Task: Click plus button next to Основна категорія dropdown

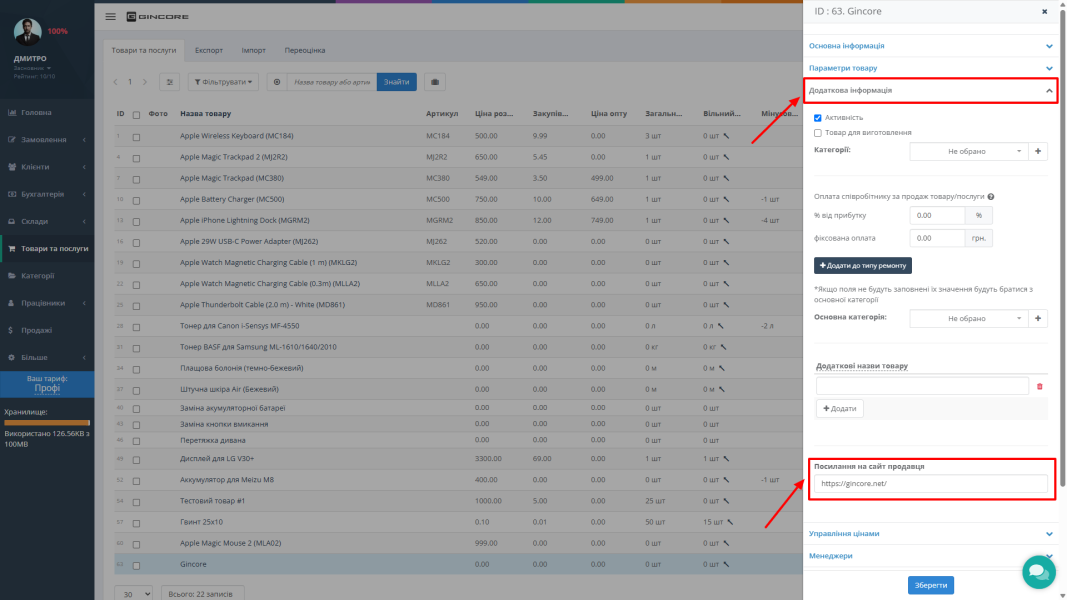Action: coord(1037,318)
